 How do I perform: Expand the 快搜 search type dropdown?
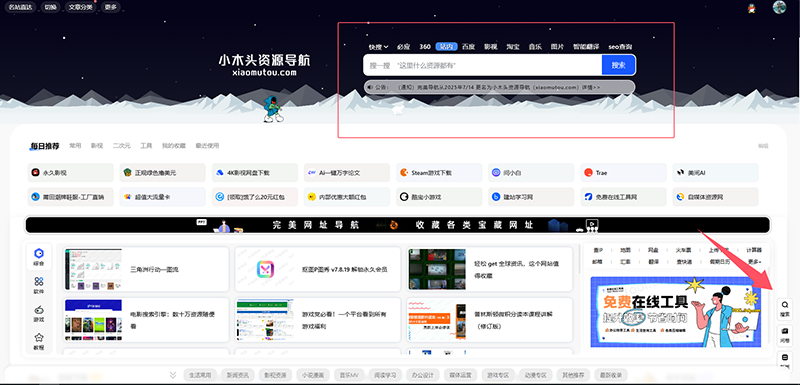pos(379,47)
